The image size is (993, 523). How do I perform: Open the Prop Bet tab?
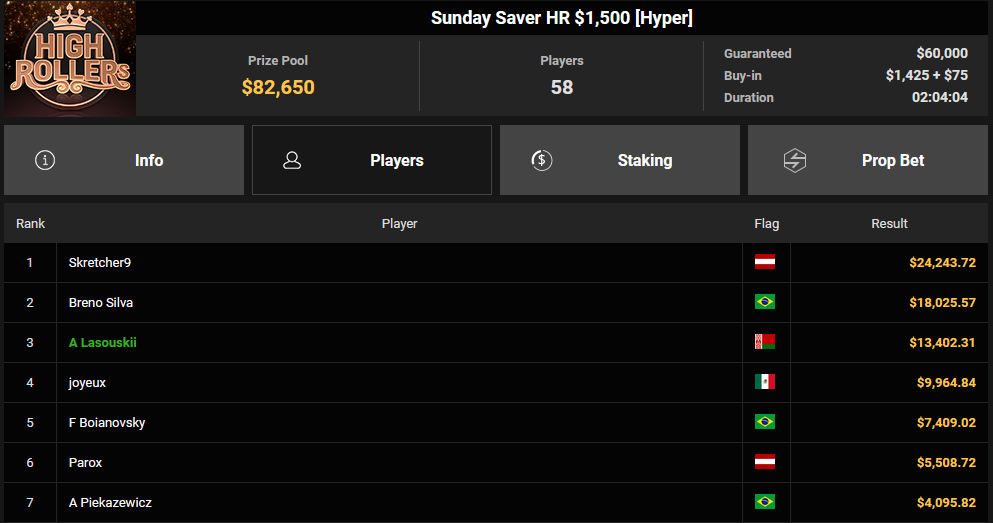(x=868, y=160)
